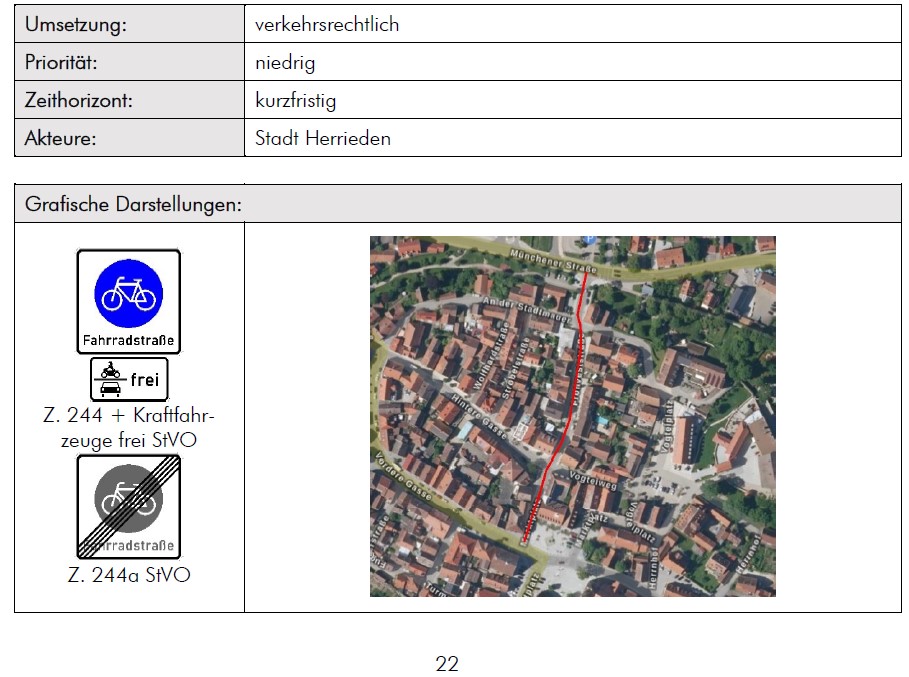The image size is (909, 677).
Task: Click the blue parking symbol on the map
Action: pos(589,239)
